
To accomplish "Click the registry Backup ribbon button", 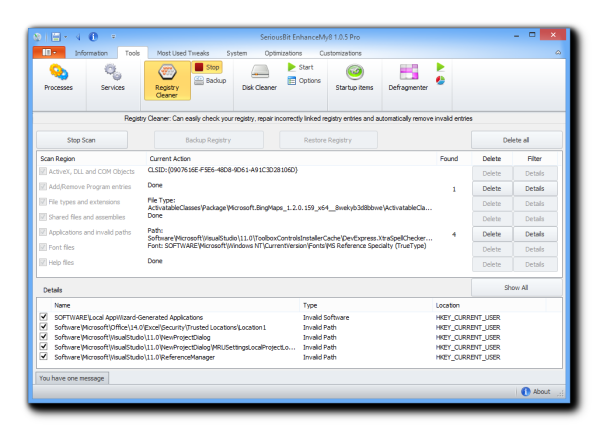I will (210, 81).
